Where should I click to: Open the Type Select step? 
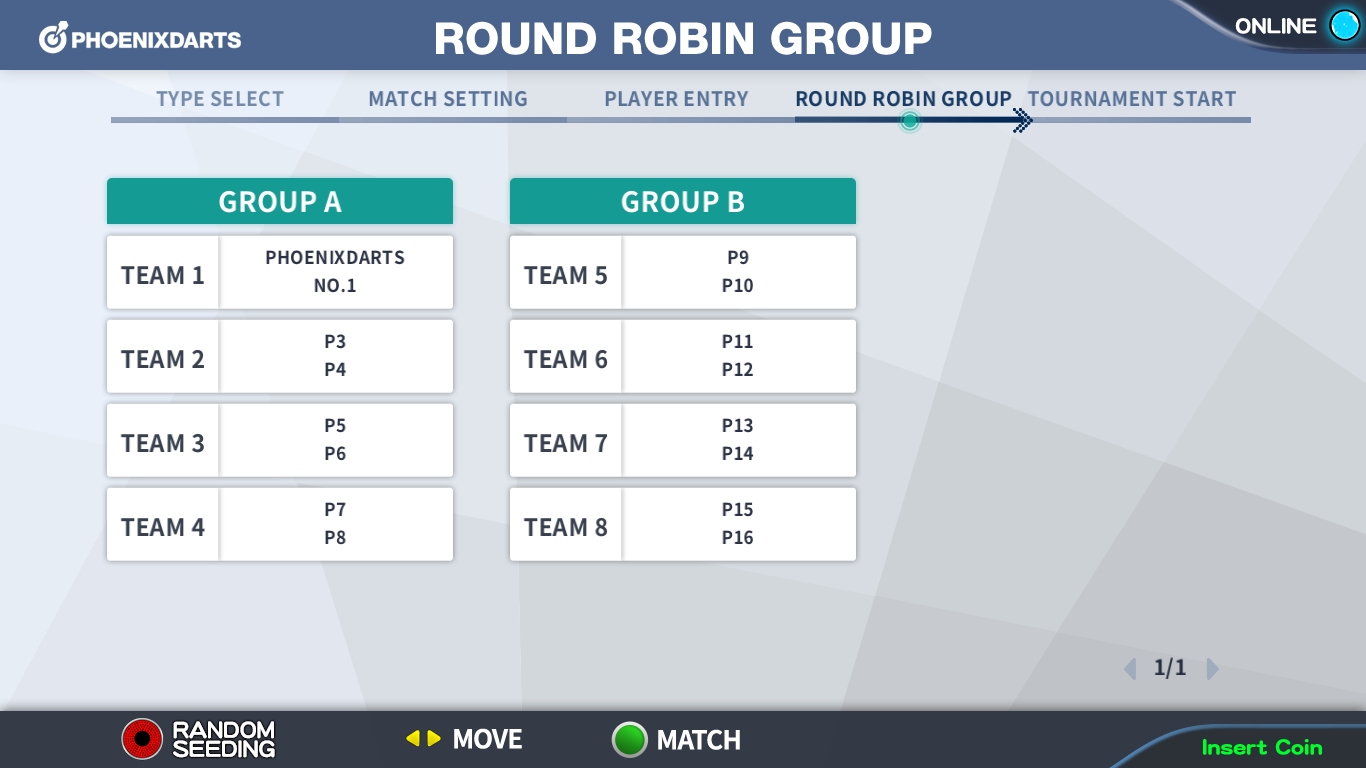coord(220,99)
